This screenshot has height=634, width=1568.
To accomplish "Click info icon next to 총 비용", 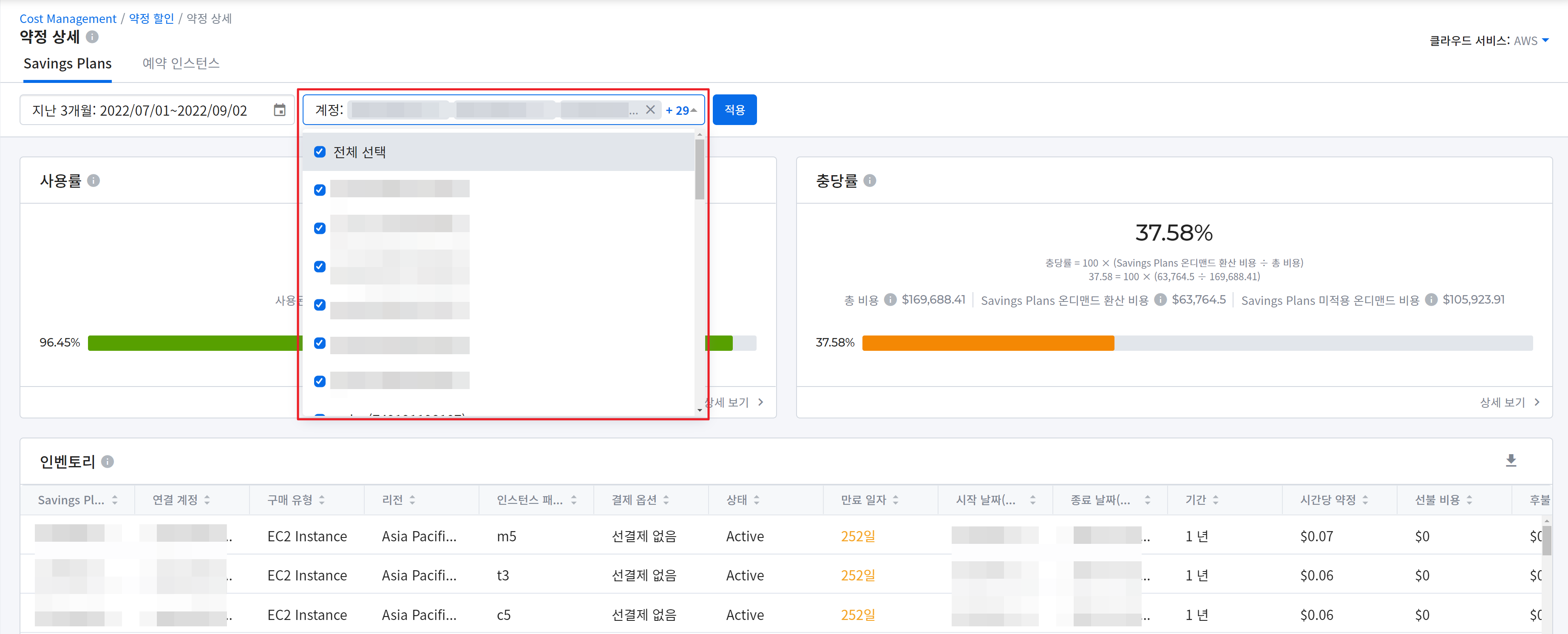I will click(x=890, y=300).
